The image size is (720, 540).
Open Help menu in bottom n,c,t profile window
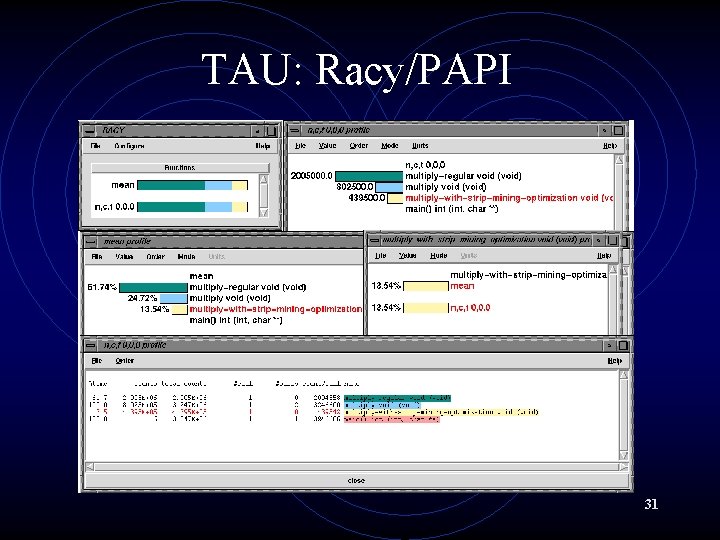(x=614, y=361)
